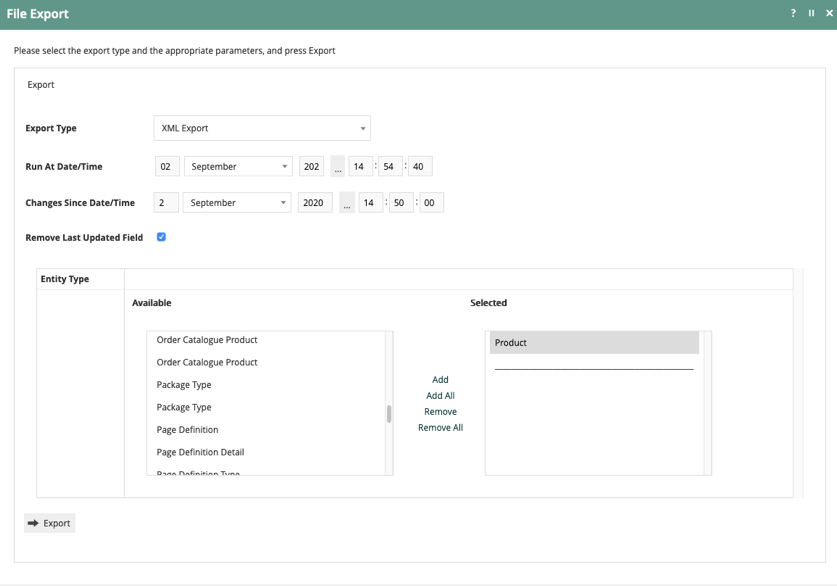
Task: Select Page Definition in Available list
Action: click(187, 430)
